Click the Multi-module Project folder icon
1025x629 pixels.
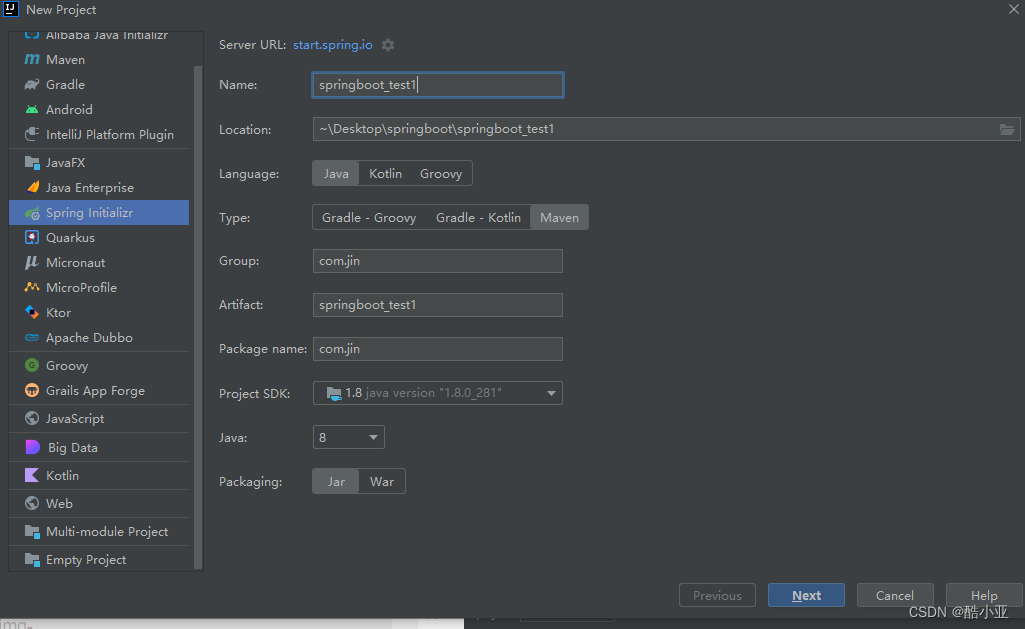tap(31, 532)
